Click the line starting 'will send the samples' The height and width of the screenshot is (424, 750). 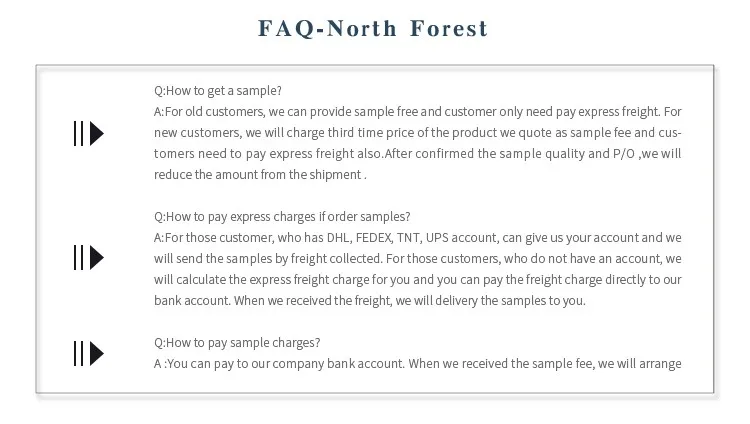coord(417,259)
